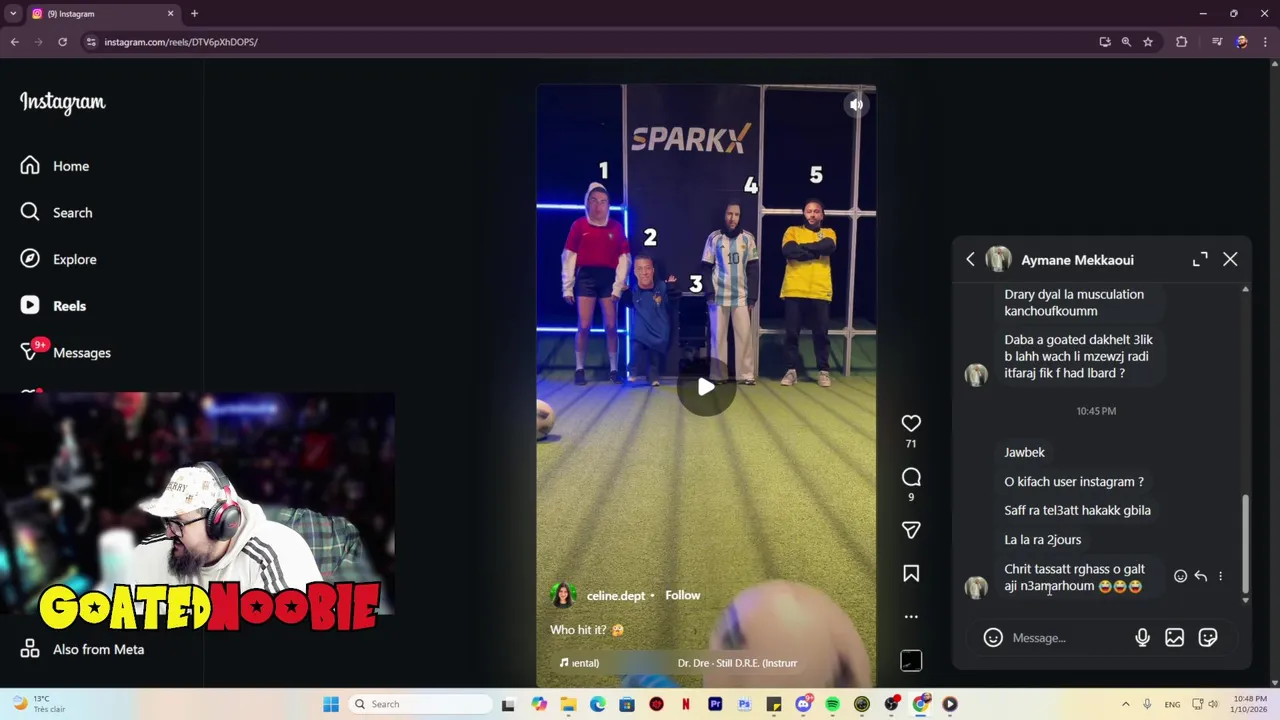Image resolution: width=1280 pixels, height=720 pixels.
Task: Open Messages in the sidebar
Action: coord(66,352)
